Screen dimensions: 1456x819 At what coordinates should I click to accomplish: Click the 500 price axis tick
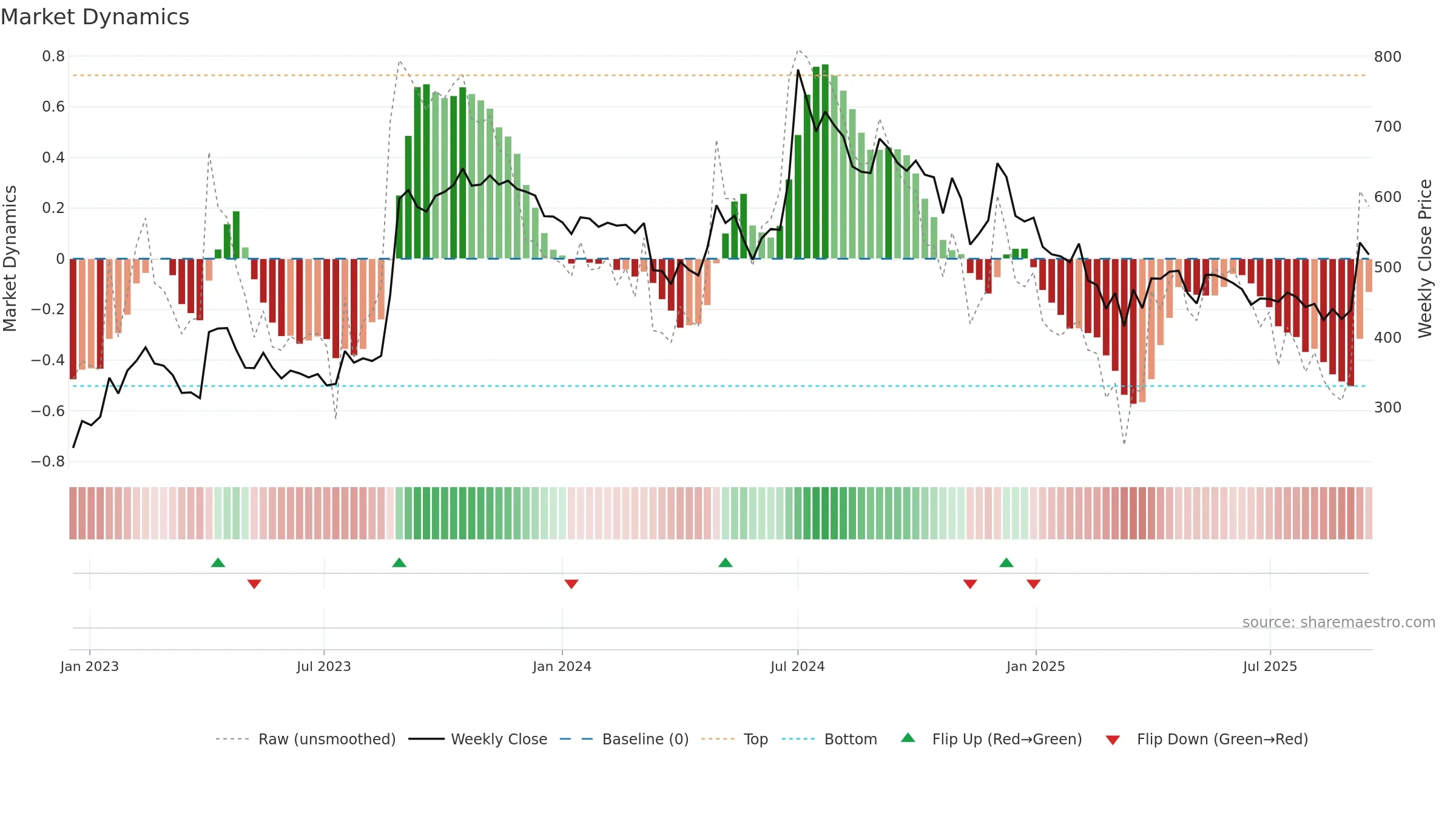point(1388,267)
